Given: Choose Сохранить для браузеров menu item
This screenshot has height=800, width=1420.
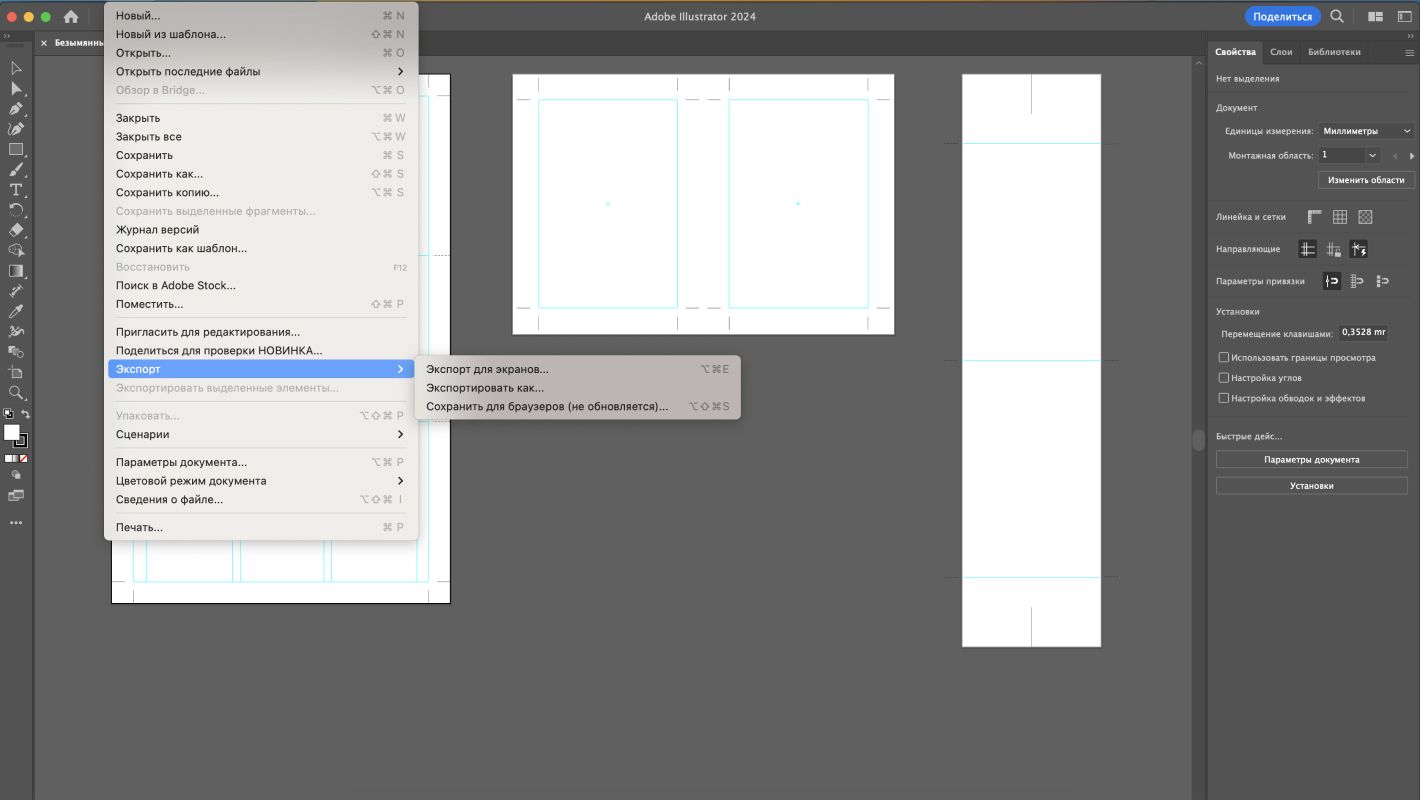Looking at the screenshot, I should (577, 407).
